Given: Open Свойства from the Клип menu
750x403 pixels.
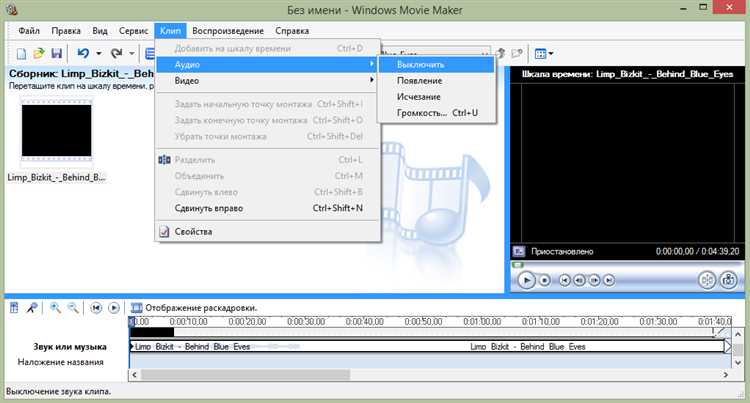Looking at the screenshot, I should tap(268, 231).
